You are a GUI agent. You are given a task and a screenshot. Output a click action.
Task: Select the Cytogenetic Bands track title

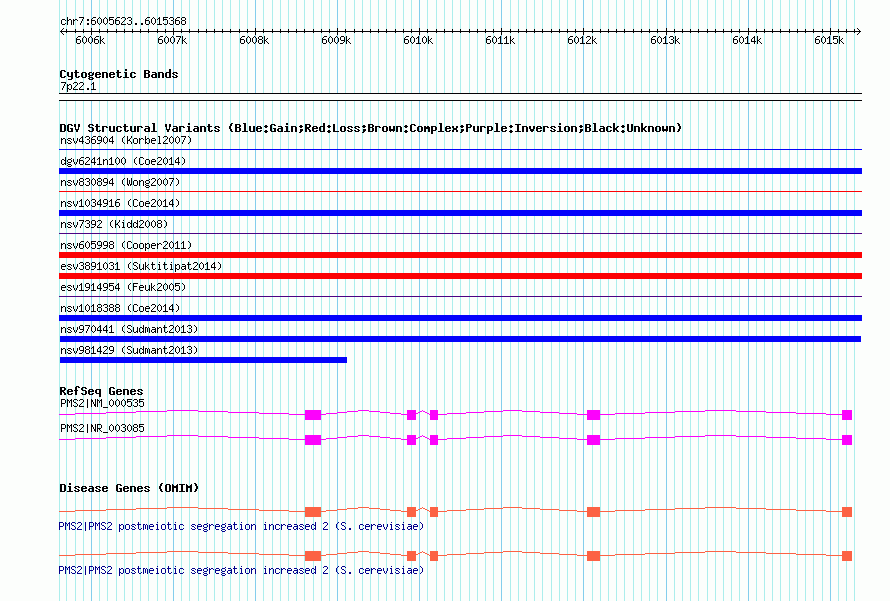pyautogui.click(x=119, y=74)
